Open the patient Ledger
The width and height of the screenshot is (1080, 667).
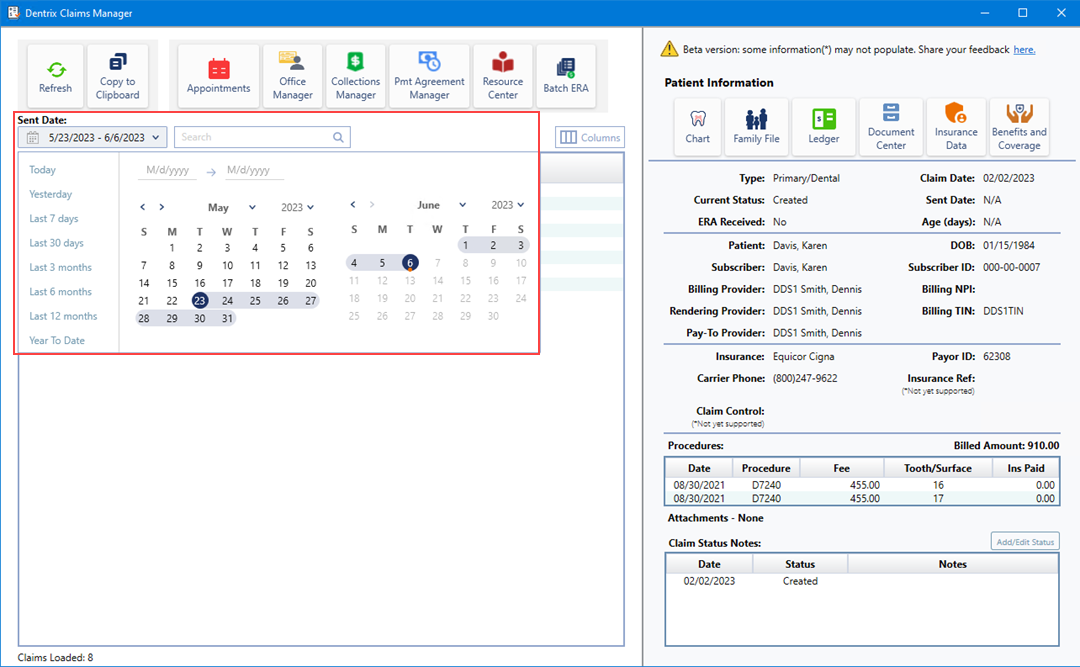[x=824, y=127]
